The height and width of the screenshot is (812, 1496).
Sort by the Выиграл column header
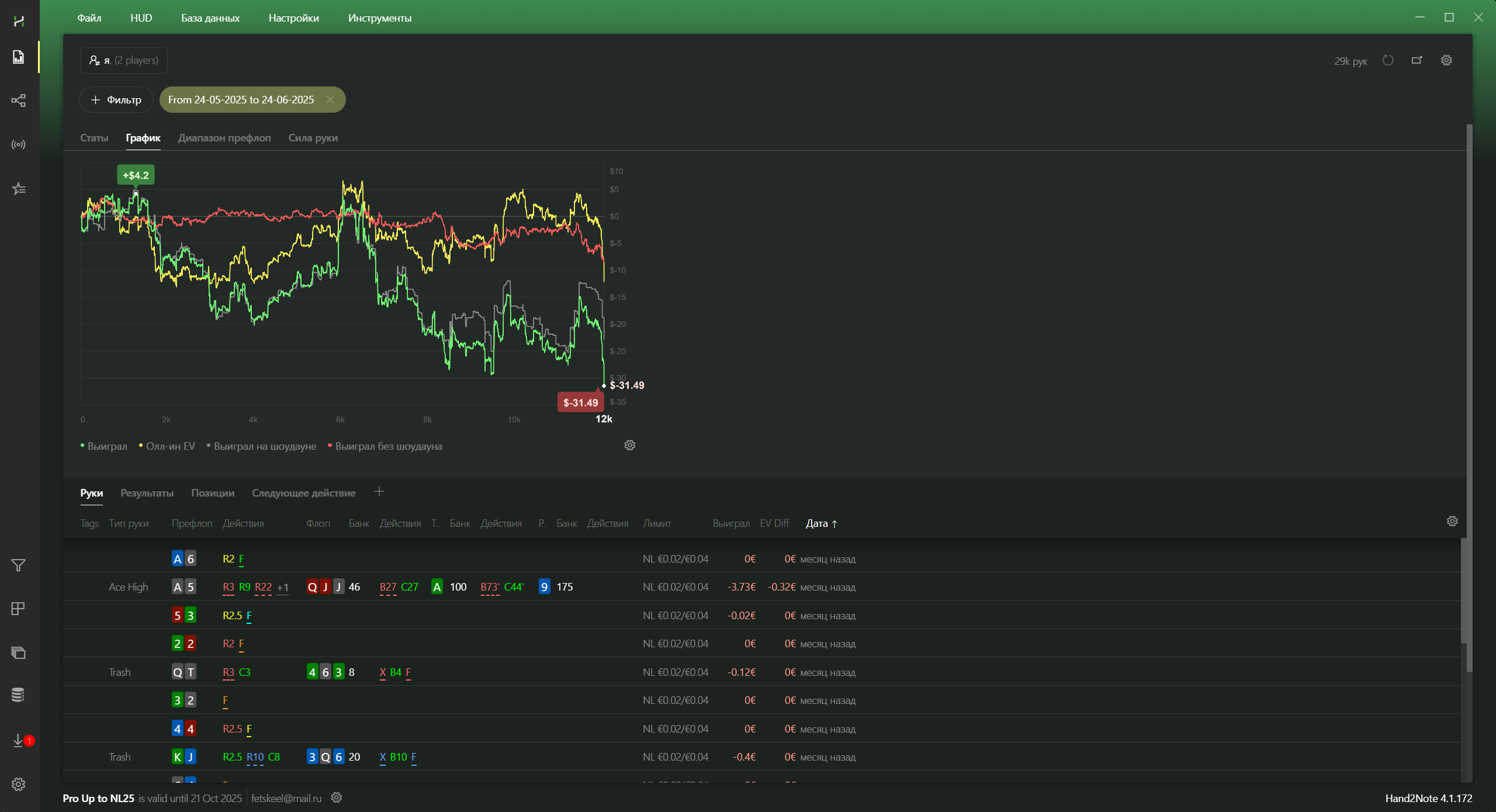click(x=731, y=523)
